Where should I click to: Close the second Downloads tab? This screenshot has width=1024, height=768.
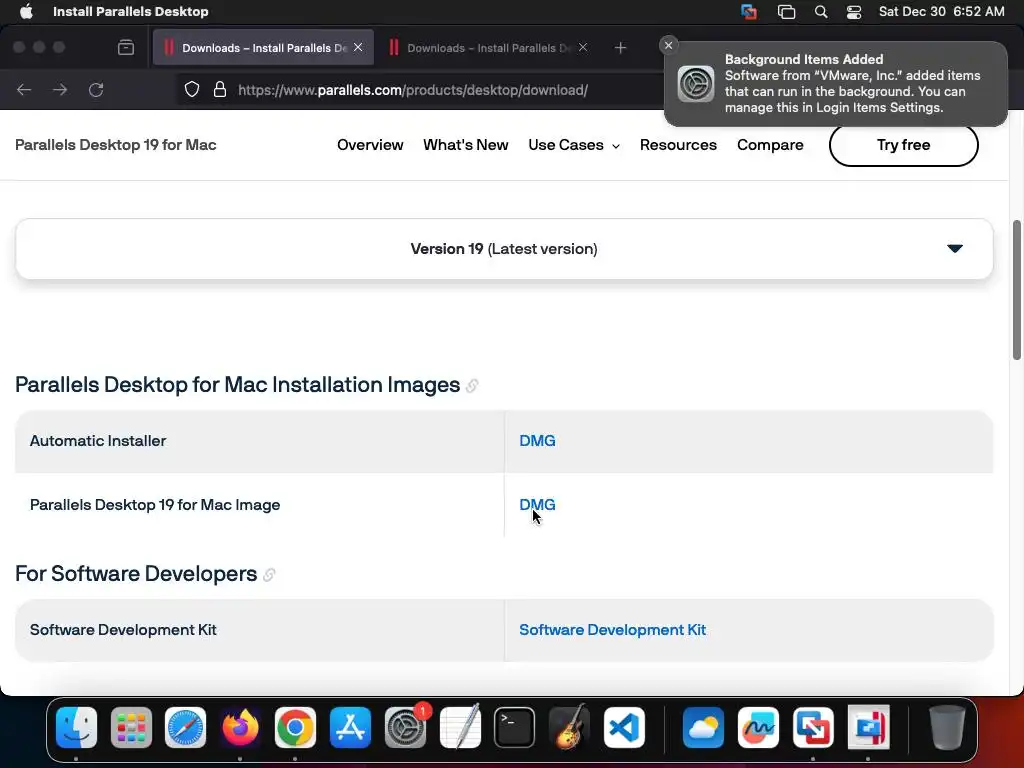tap(583, 47)
